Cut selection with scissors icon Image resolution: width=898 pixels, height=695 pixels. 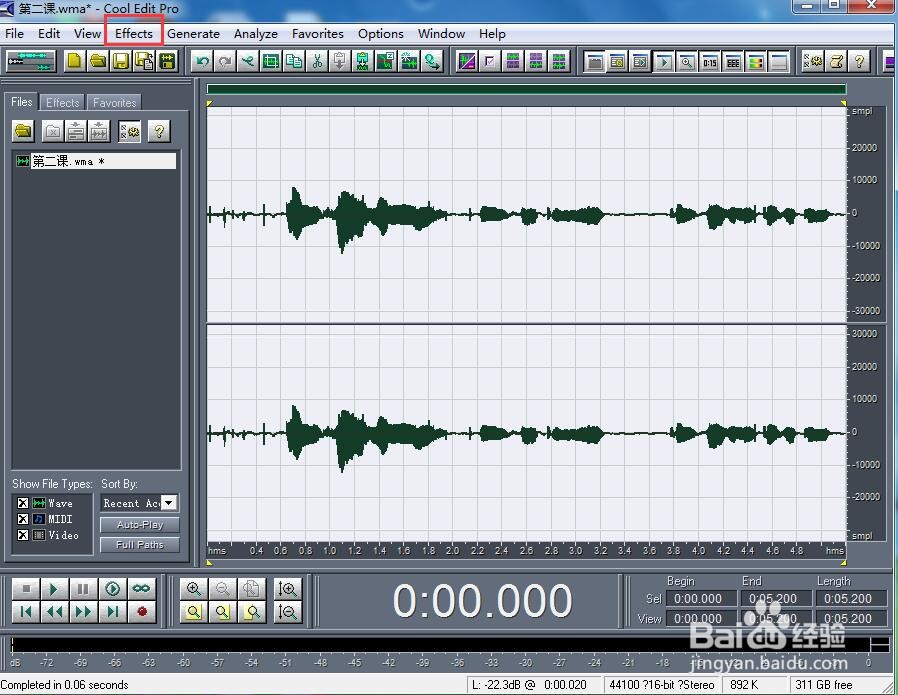(x=317, y=61)
